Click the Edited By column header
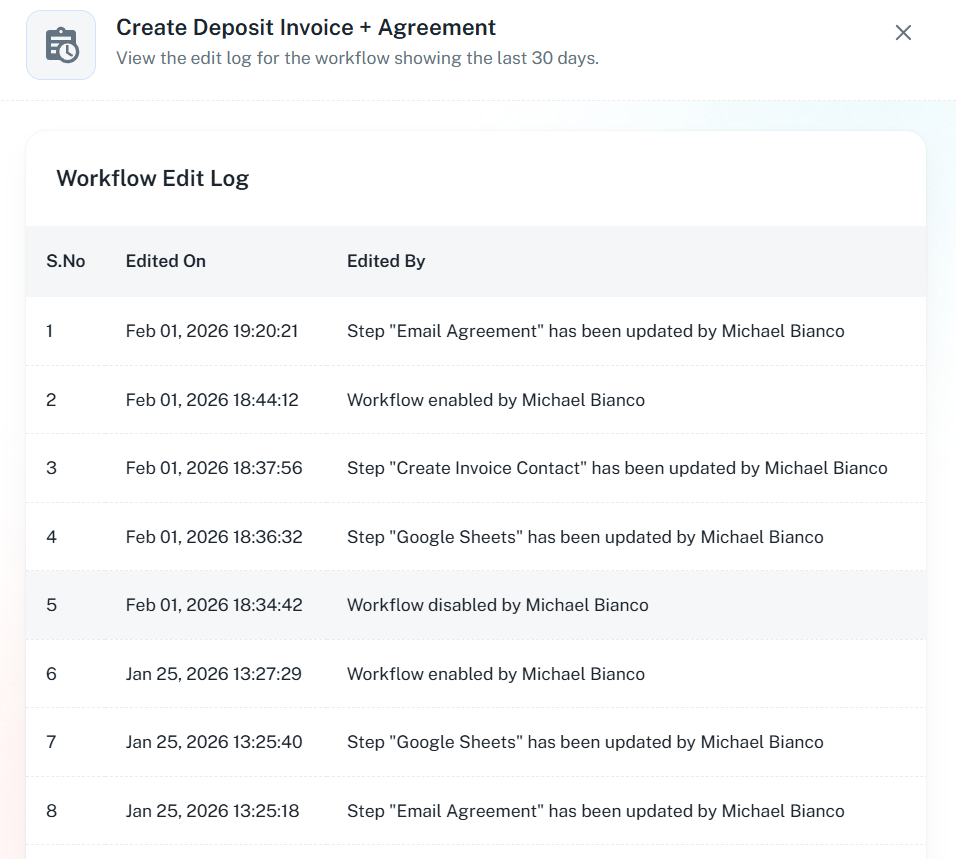The height and width of the screenshot is (859, 956). click(386, 261)
